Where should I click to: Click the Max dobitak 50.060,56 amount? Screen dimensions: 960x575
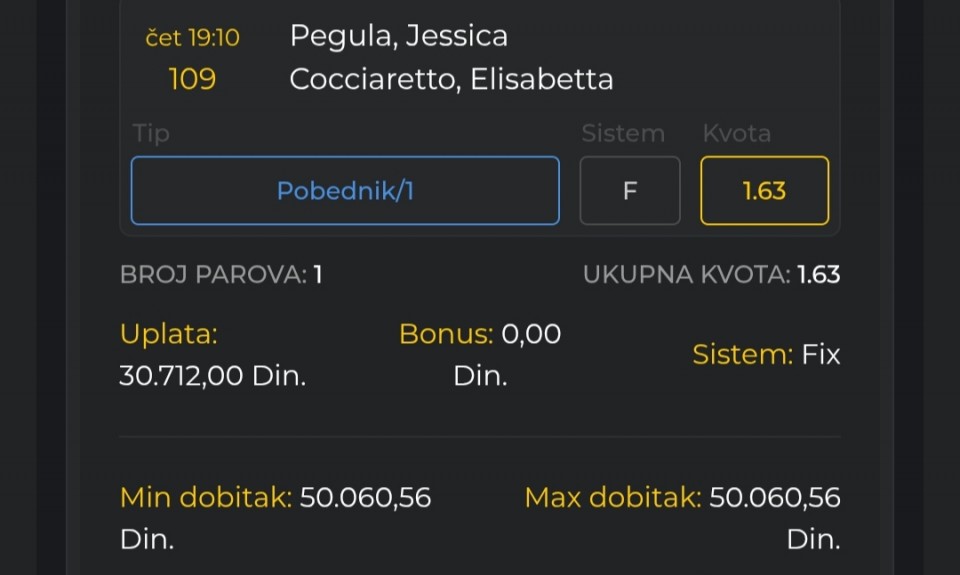(774, 497)
